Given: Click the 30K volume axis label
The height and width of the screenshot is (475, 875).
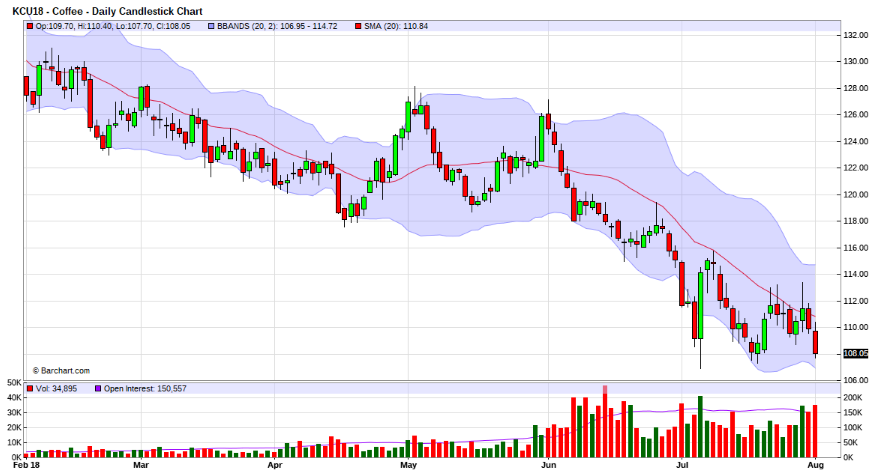Looking at the screenshot, I should click(14, 412).
